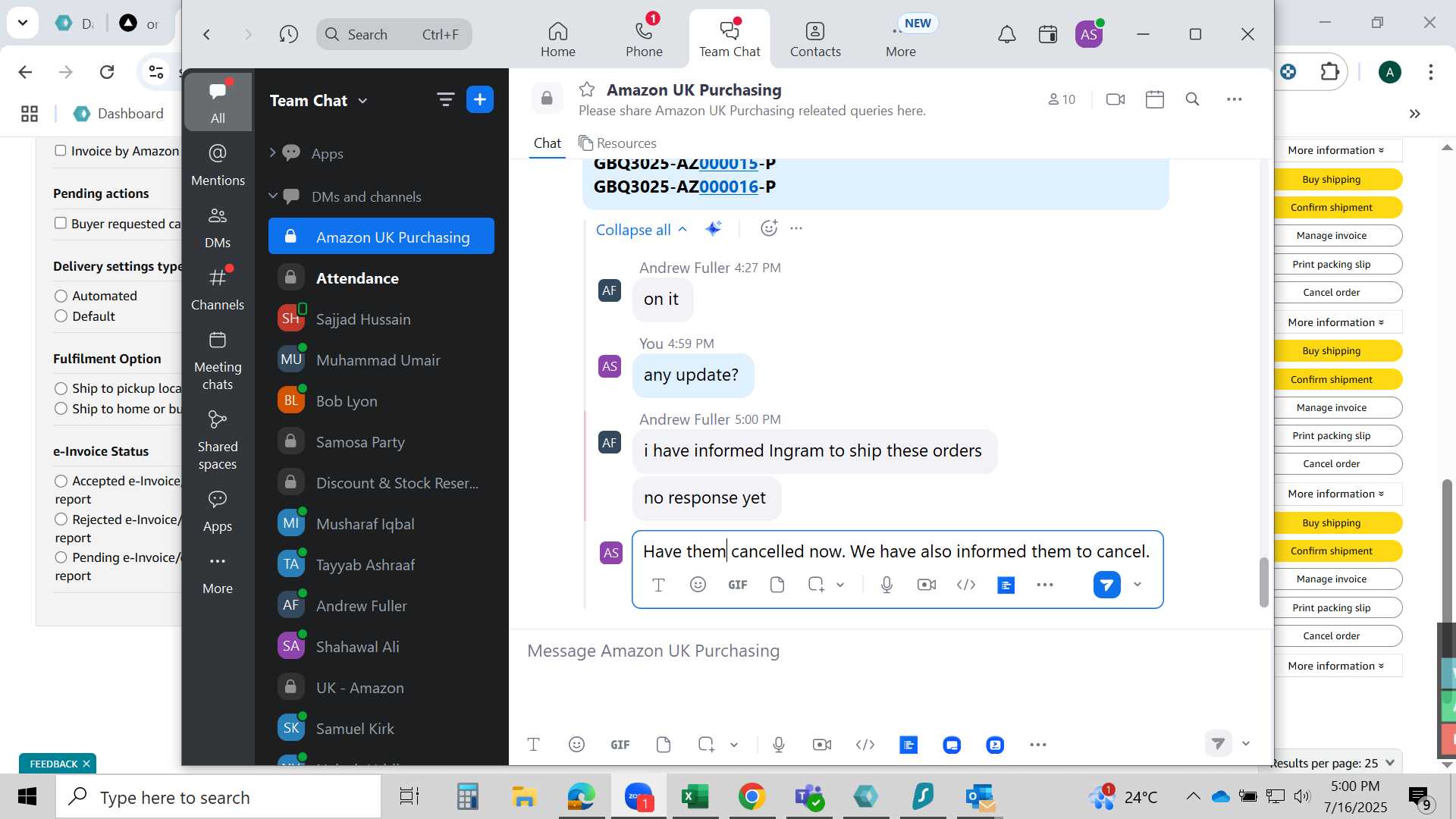Click the Zoom search box
Image resolution: width=1456 pixels, height=819 pixels.
click(394, 34)
